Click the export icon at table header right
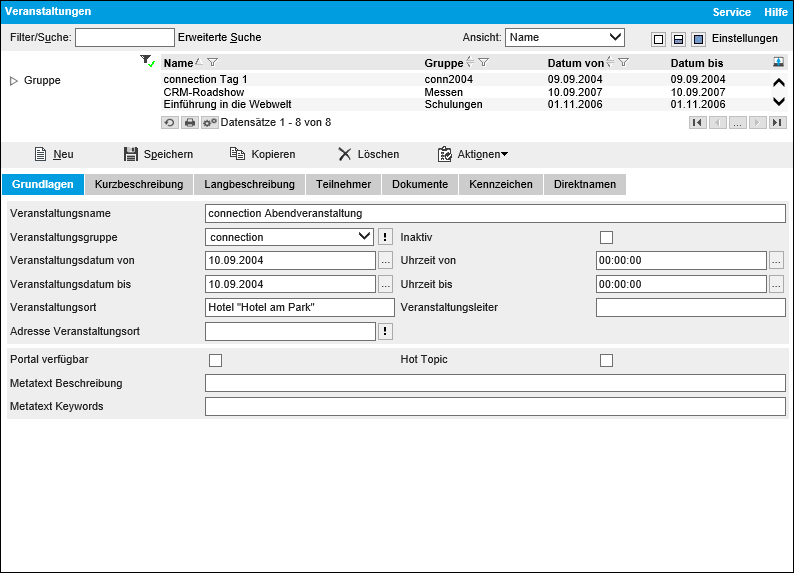This screenshot has width=794, height=573. (778, 62)
